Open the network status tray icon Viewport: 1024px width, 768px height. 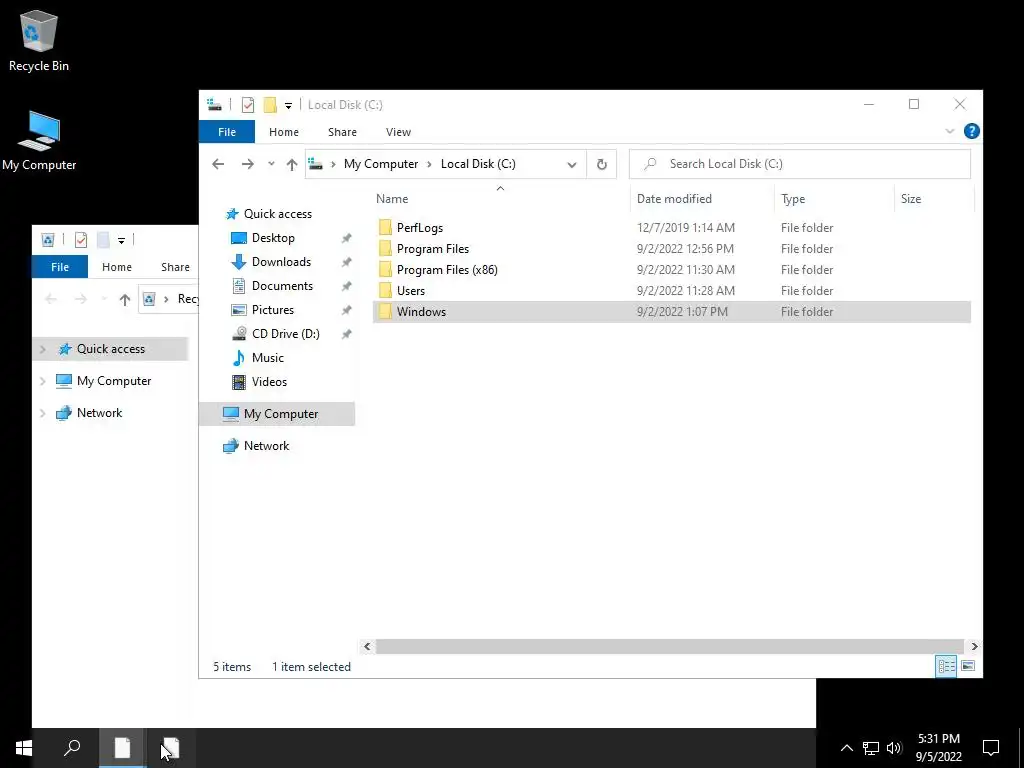[871, 748]
